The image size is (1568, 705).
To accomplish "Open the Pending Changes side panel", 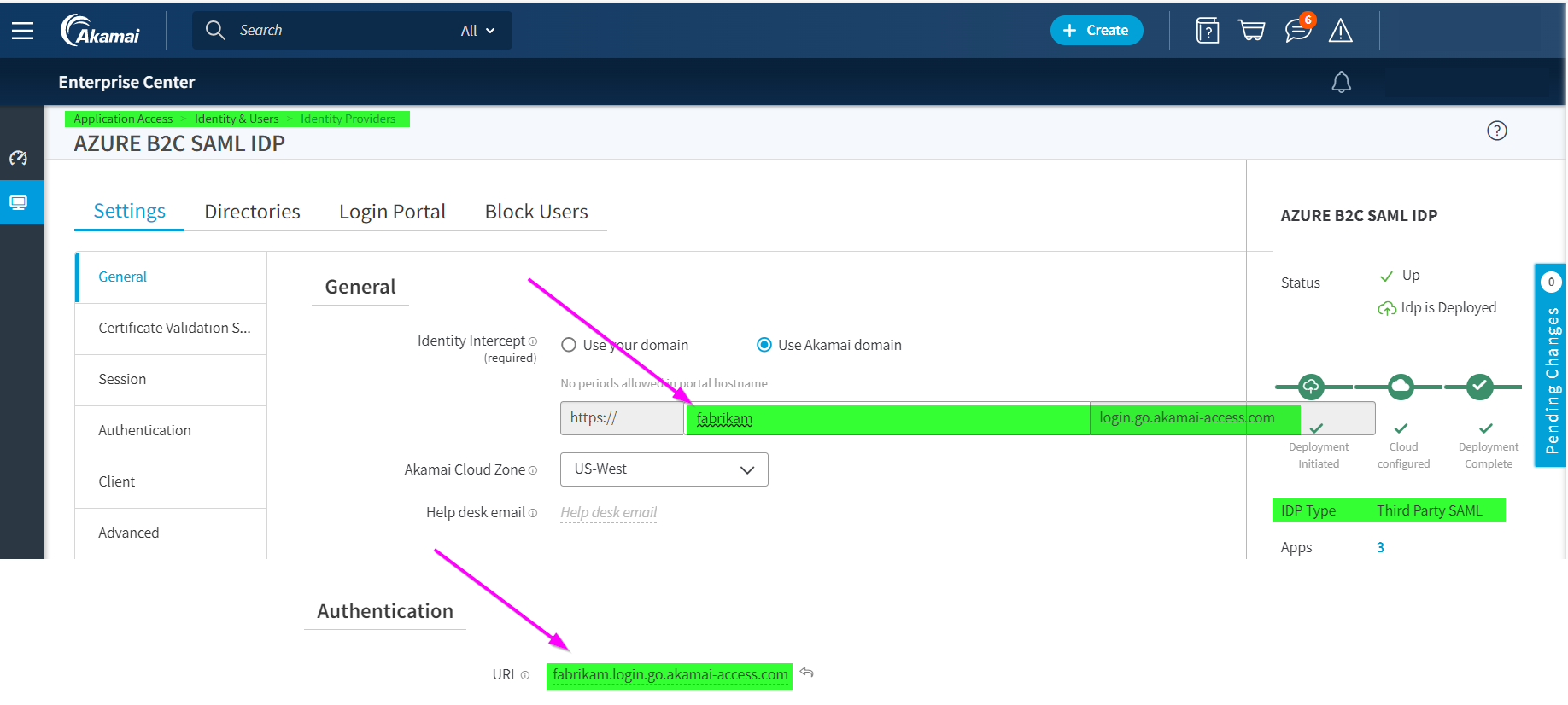I will click(1551, 365).
